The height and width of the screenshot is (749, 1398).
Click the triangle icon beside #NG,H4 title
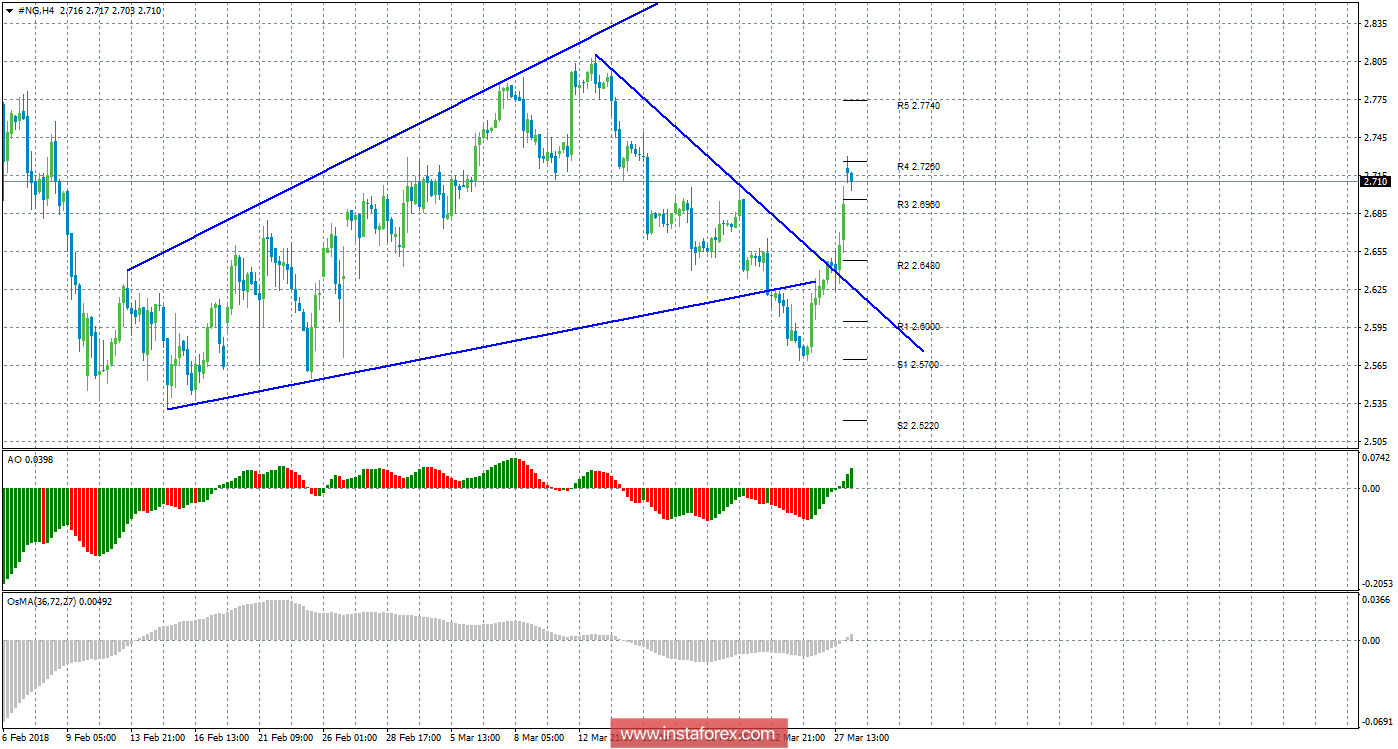9,10
